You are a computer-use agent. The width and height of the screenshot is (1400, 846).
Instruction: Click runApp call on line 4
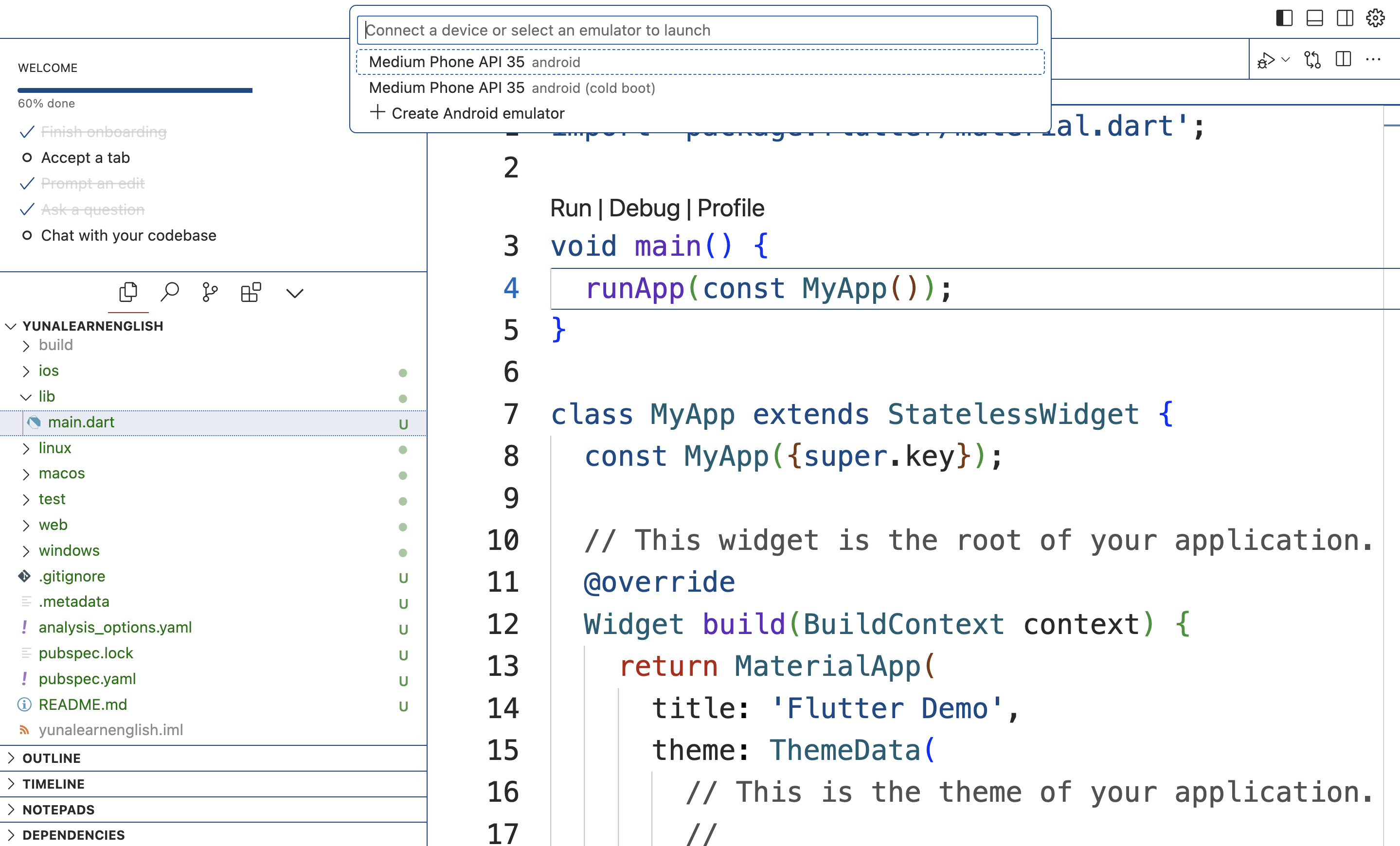[x=635, y=288]
